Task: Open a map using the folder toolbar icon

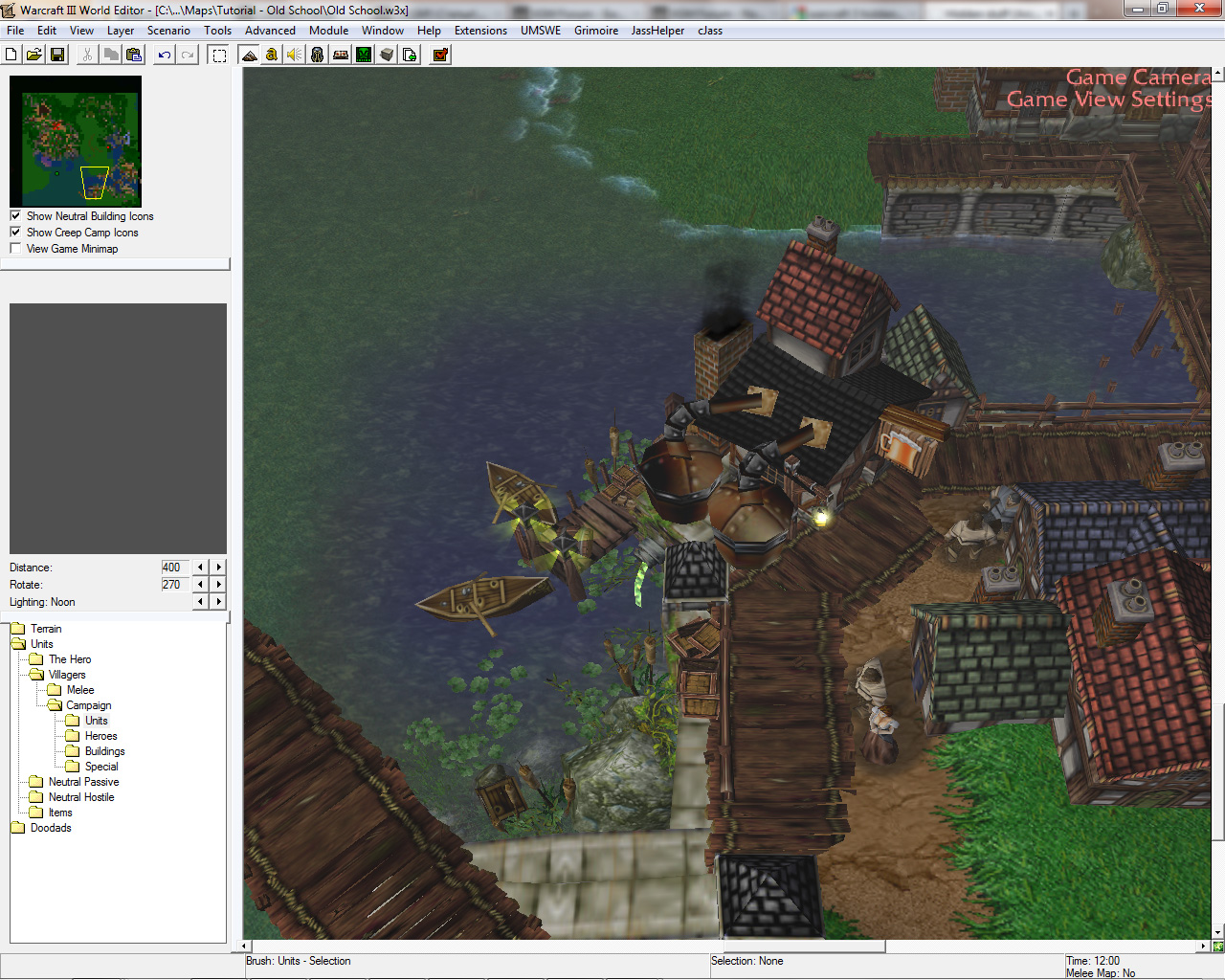Action: tap(34, 55)
